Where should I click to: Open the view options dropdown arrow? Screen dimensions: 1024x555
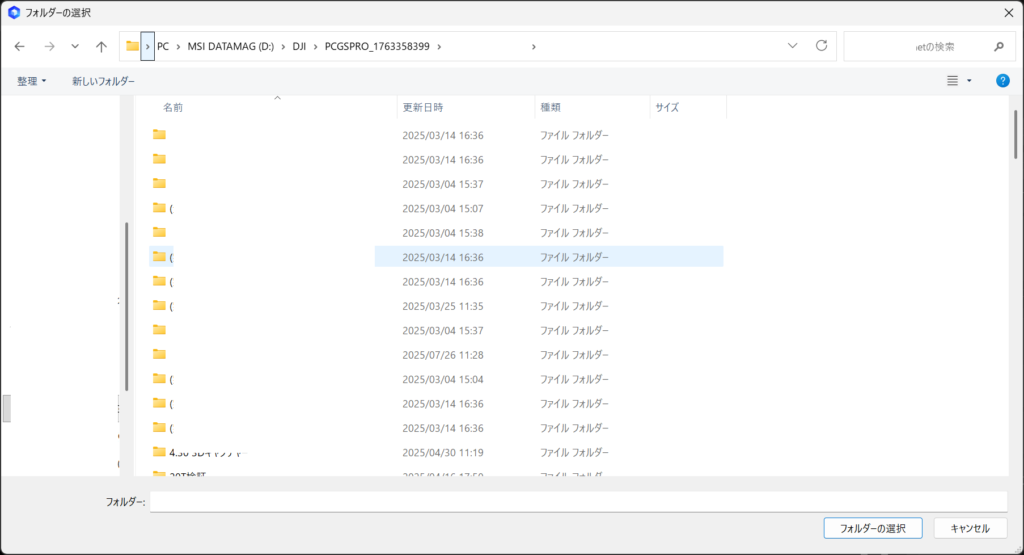tap(969, 80)
